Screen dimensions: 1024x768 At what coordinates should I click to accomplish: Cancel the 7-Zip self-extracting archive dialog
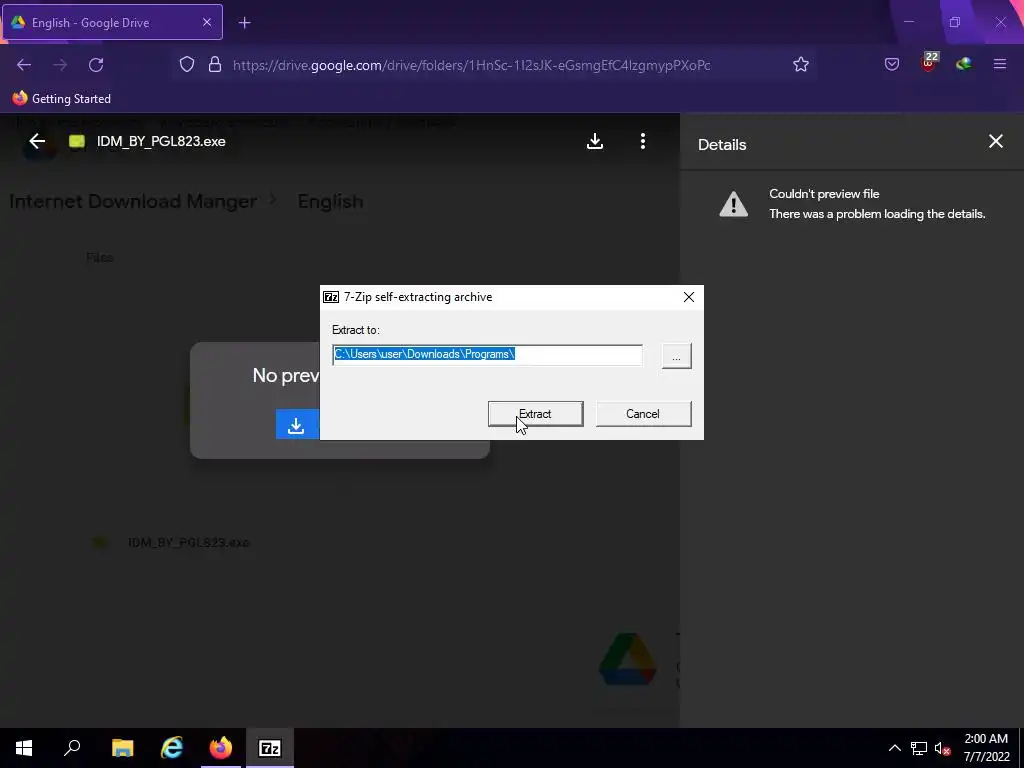[643, 414]
